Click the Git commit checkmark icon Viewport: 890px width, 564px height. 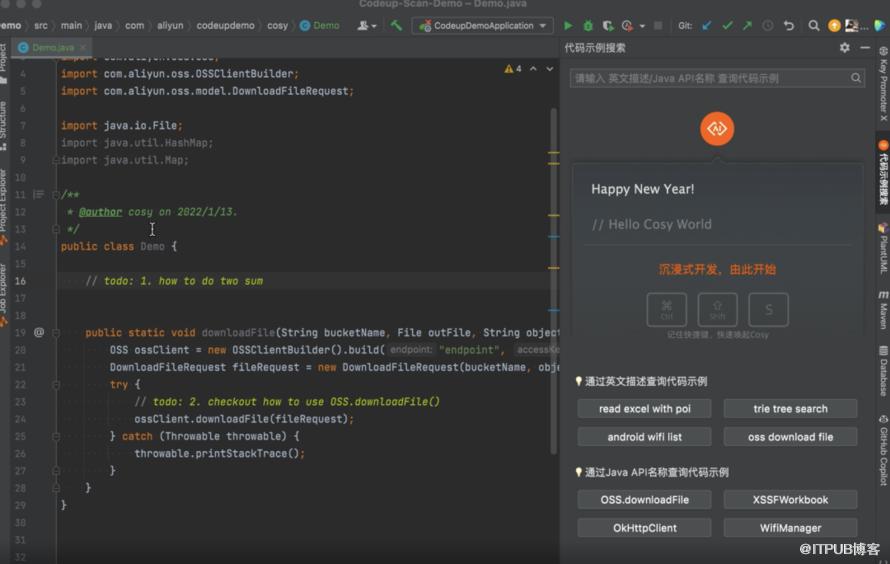tap(727, 26)
